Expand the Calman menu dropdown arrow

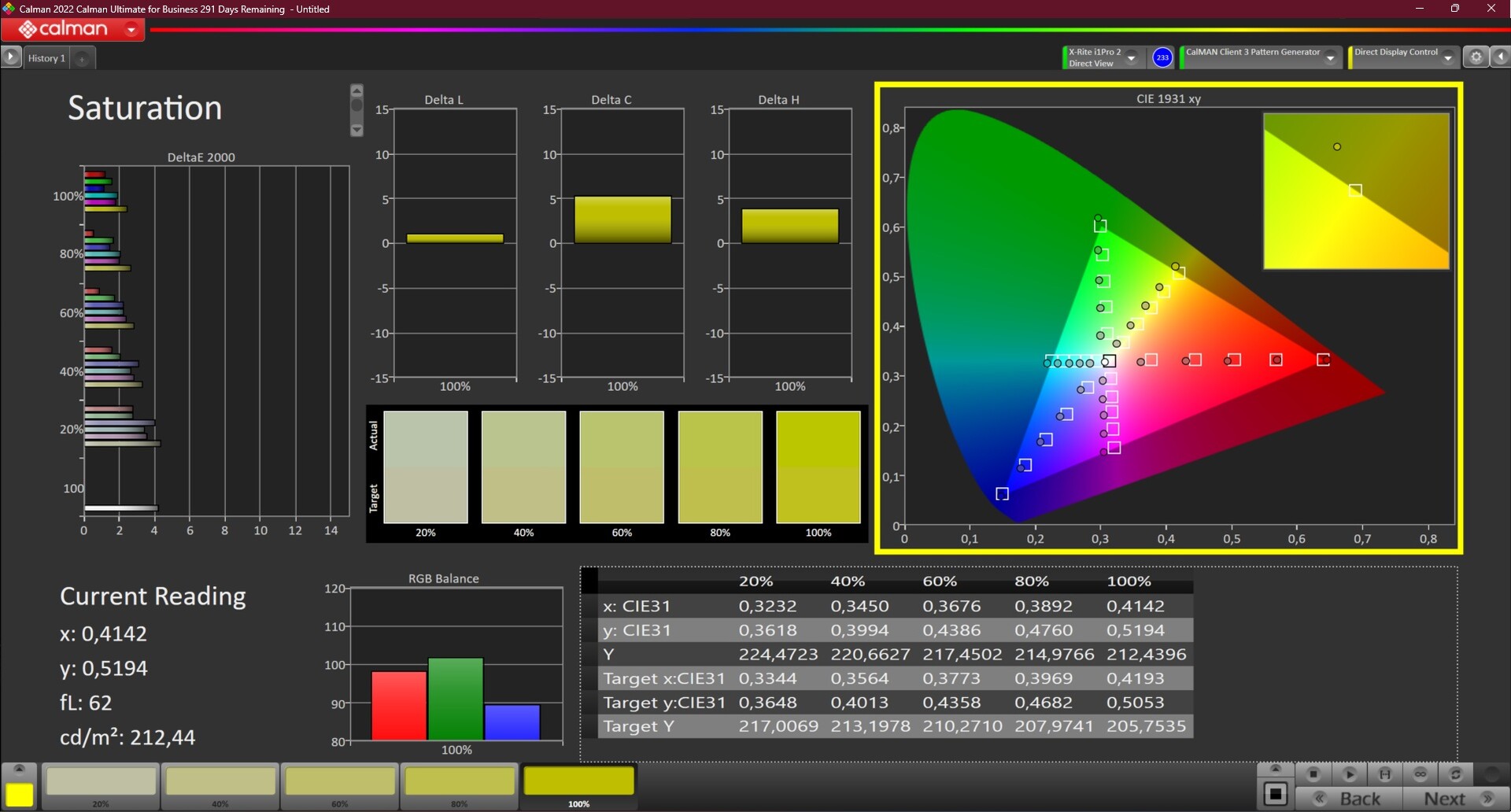pyautogui.click(x=131, y=30)
